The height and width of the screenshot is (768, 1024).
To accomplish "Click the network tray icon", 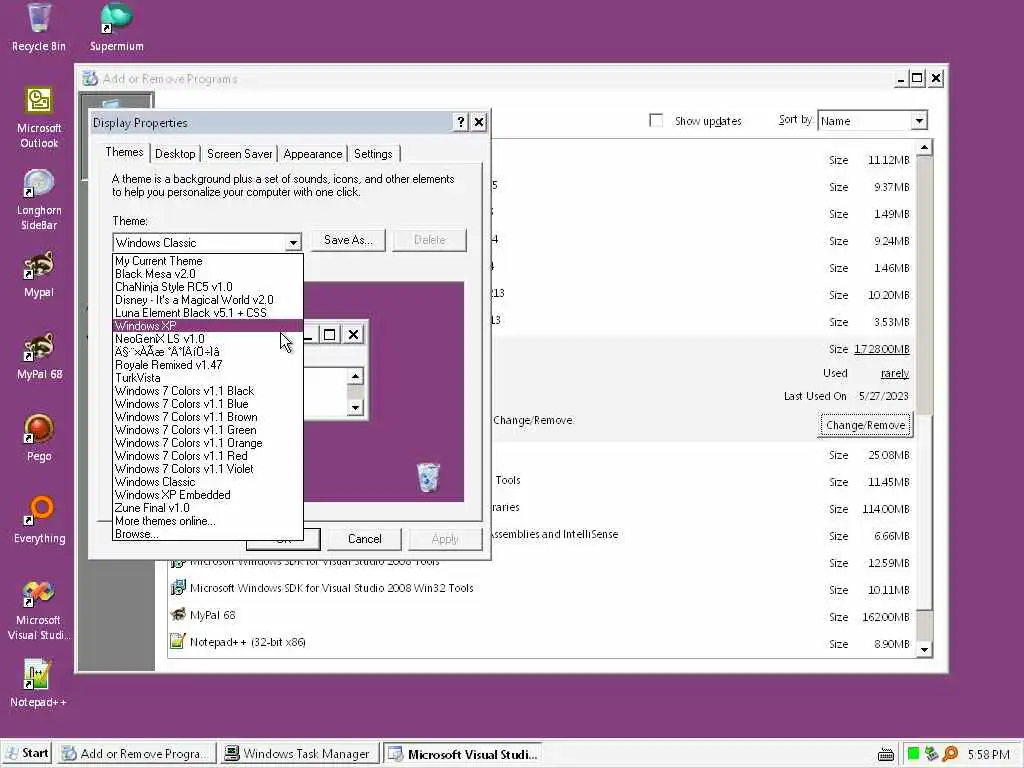I will click(x=931, y=754).
